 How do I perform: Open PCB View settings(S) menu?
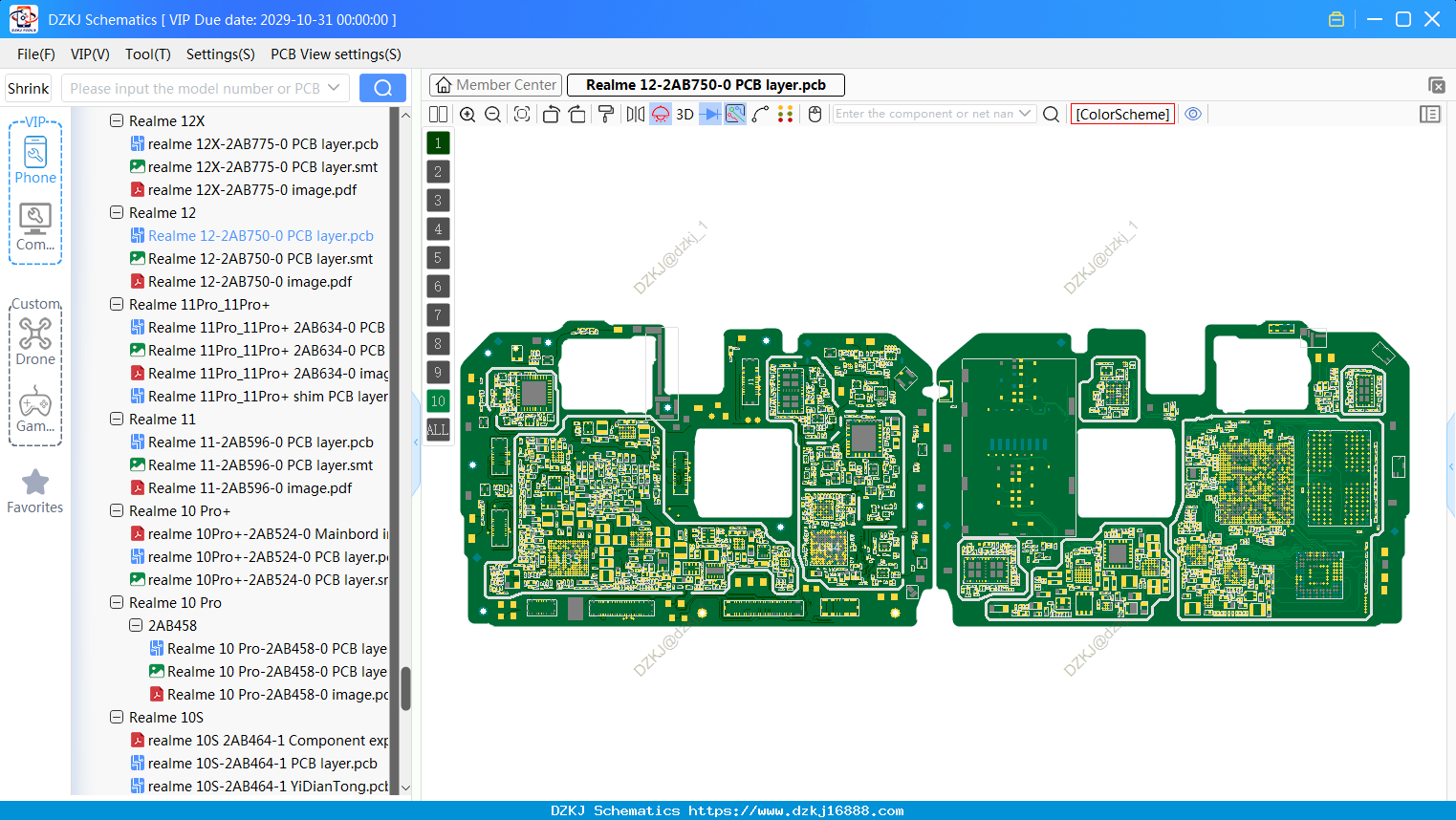pyautogui.click(x=336, y=54)
